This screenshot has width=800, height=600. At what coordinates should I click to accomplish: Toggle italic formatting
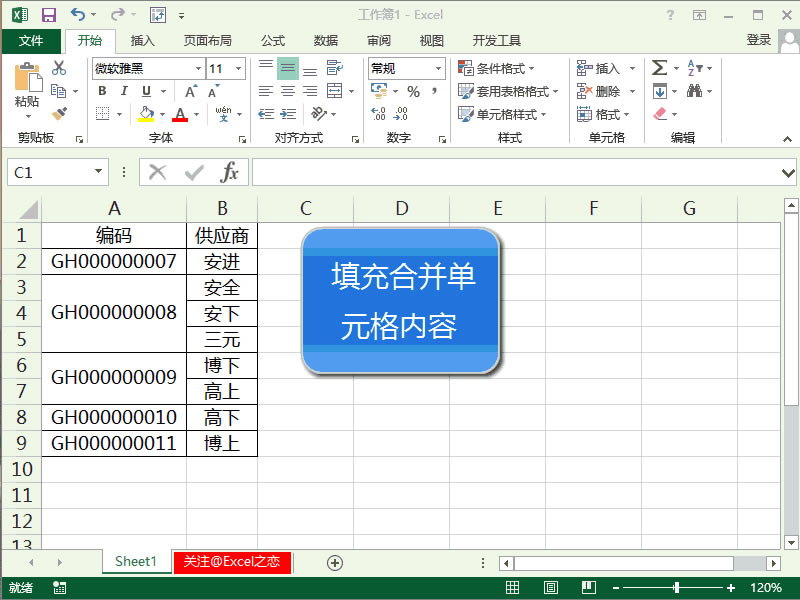click(x=125, y=90)
